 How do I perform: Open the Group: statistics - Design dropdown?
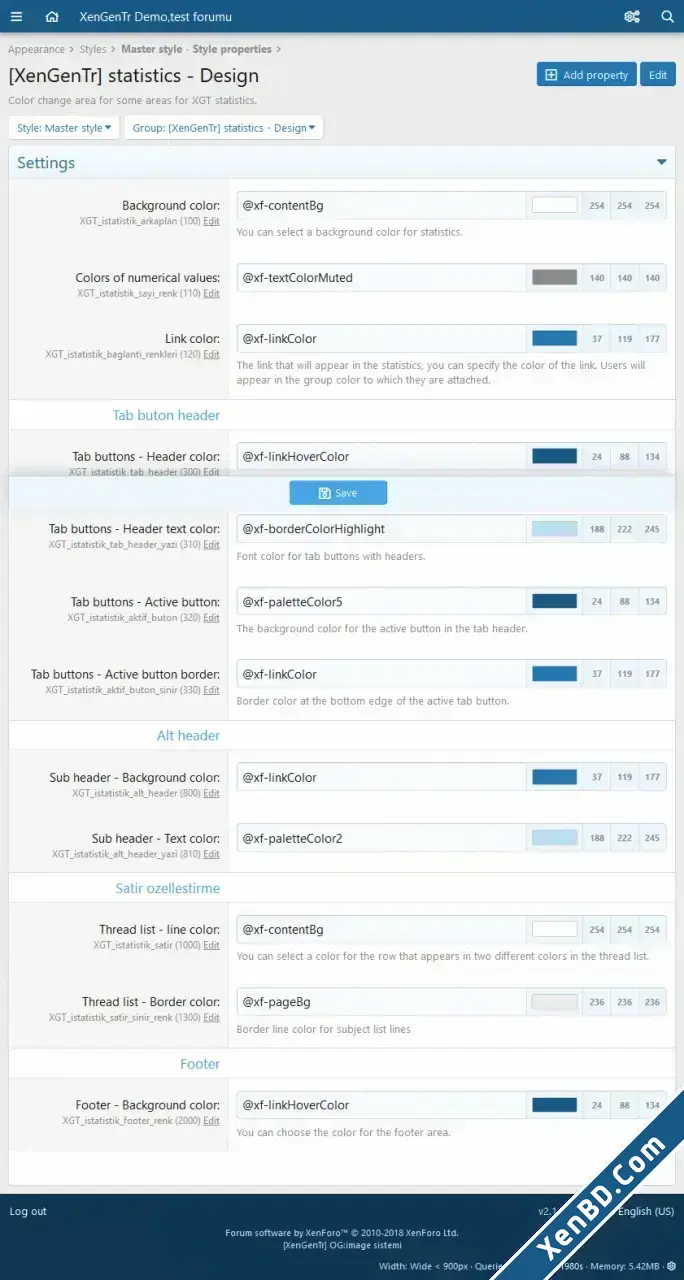pyautogui.click(x=225, y=128)
